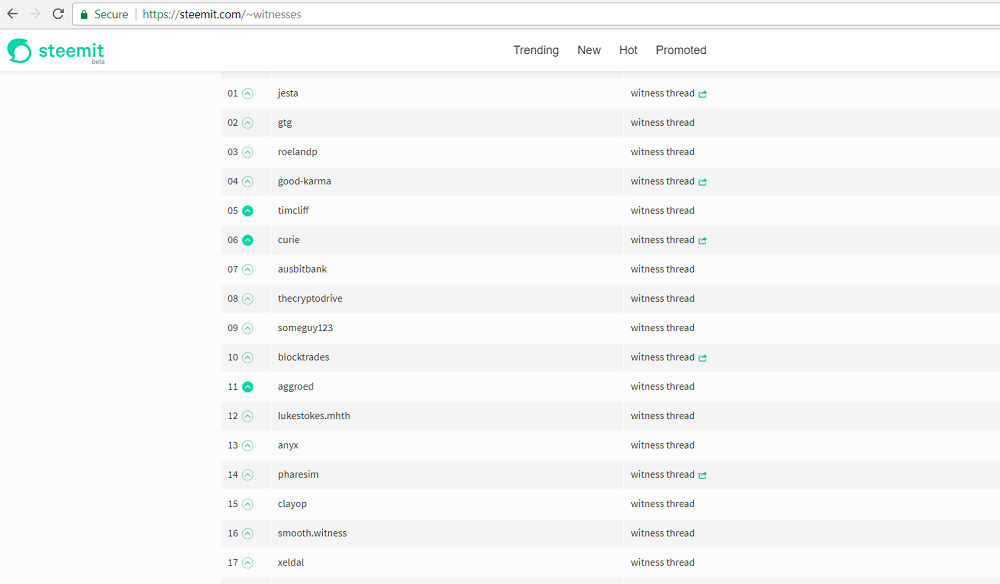Viewport: 1000px width, 584px height.
Task: Open gtg's witness thread link
Action: [x=663, y=122]
